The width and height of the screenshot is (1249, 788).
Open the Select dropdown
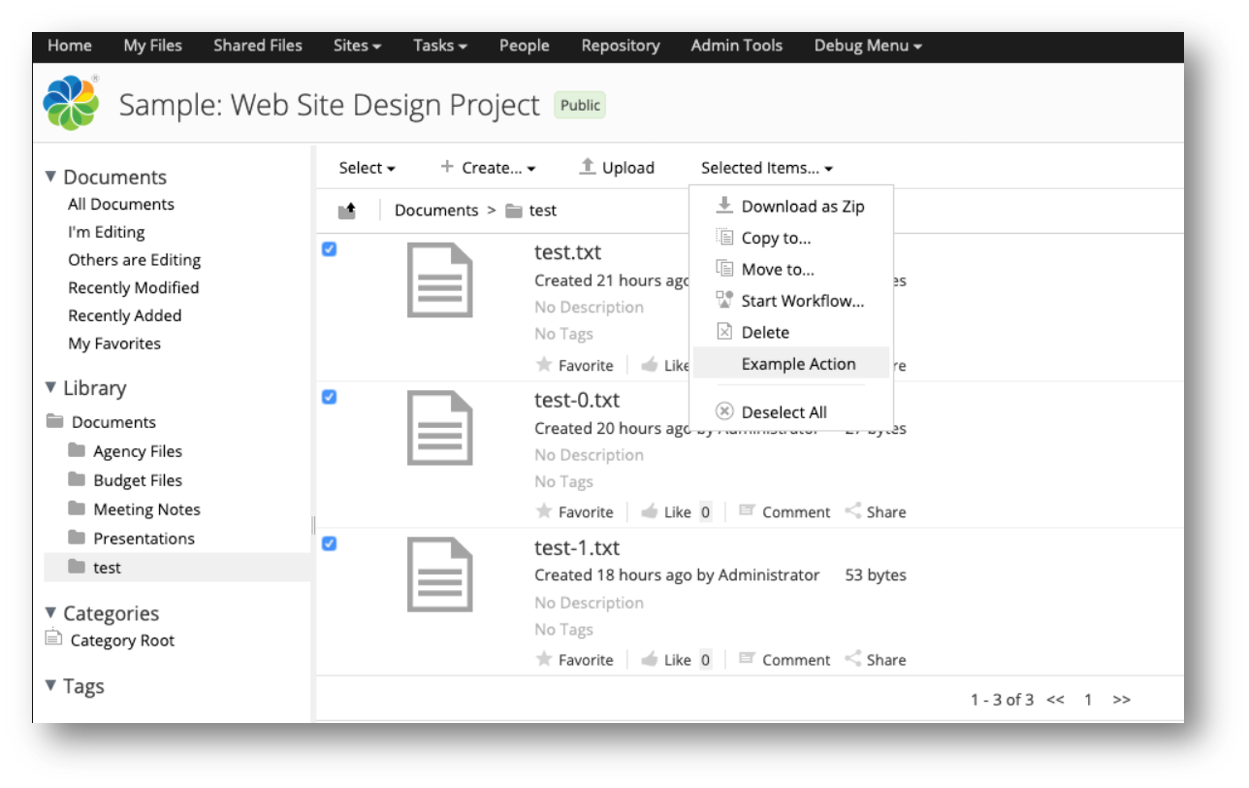[x=367, y=168]
